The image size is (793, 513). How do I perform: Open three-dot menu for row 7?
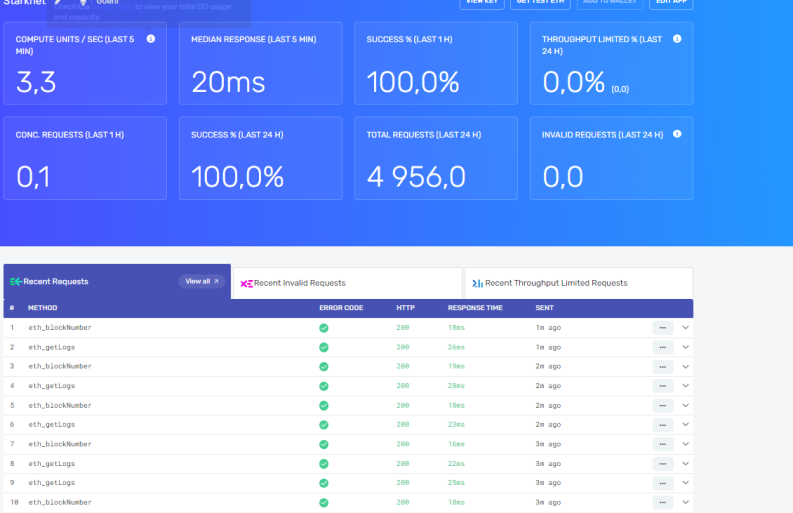coord(663,444)
